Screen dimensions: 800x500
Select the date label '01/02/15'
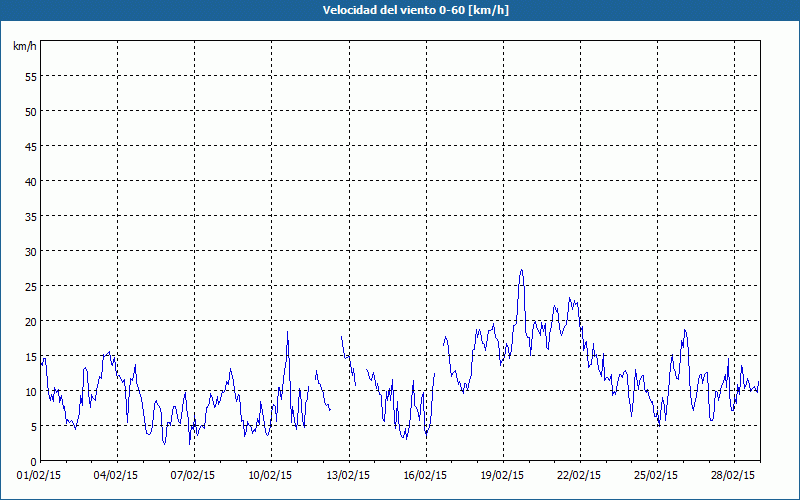39,475
